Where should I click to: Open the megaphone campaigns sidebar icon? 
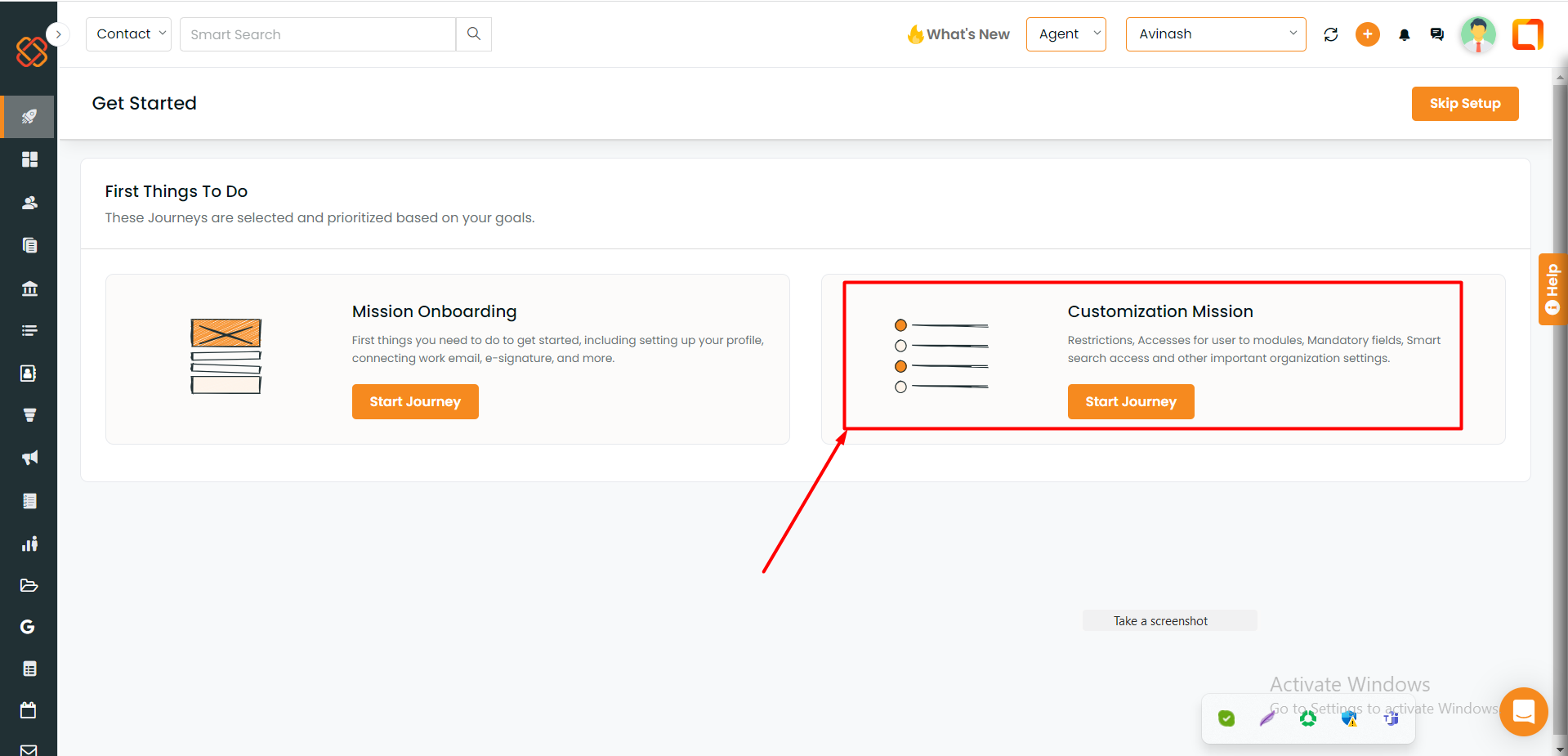pyautogui.click(x=29, y=458)
